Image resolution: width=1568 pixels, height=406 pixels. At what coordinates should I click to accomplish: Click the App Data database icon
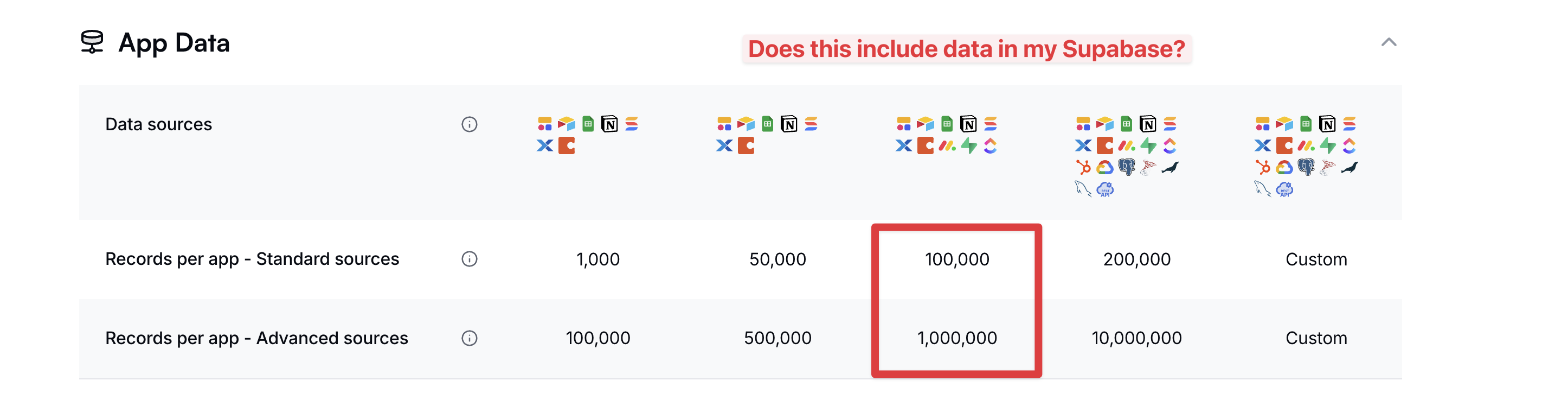coord(93,42)
